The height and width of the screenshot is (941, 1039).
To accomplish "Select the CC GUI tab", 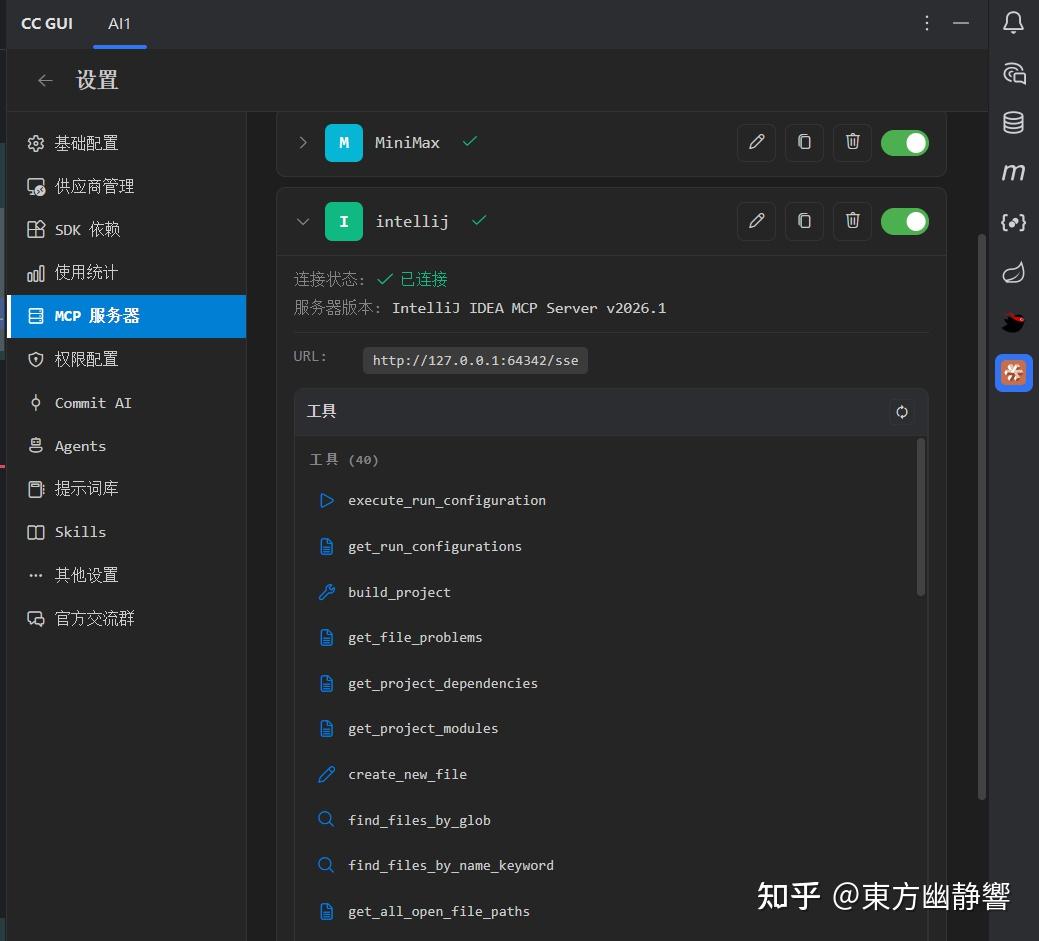I will point(46,24).
